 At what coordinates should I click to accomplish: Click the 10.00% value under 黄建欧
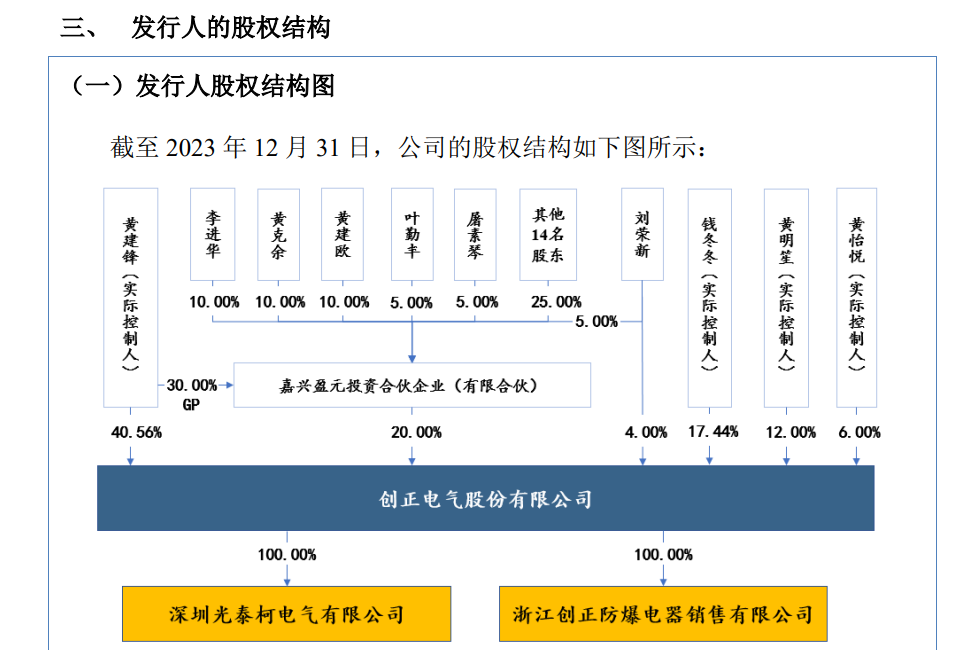[345, 302]
